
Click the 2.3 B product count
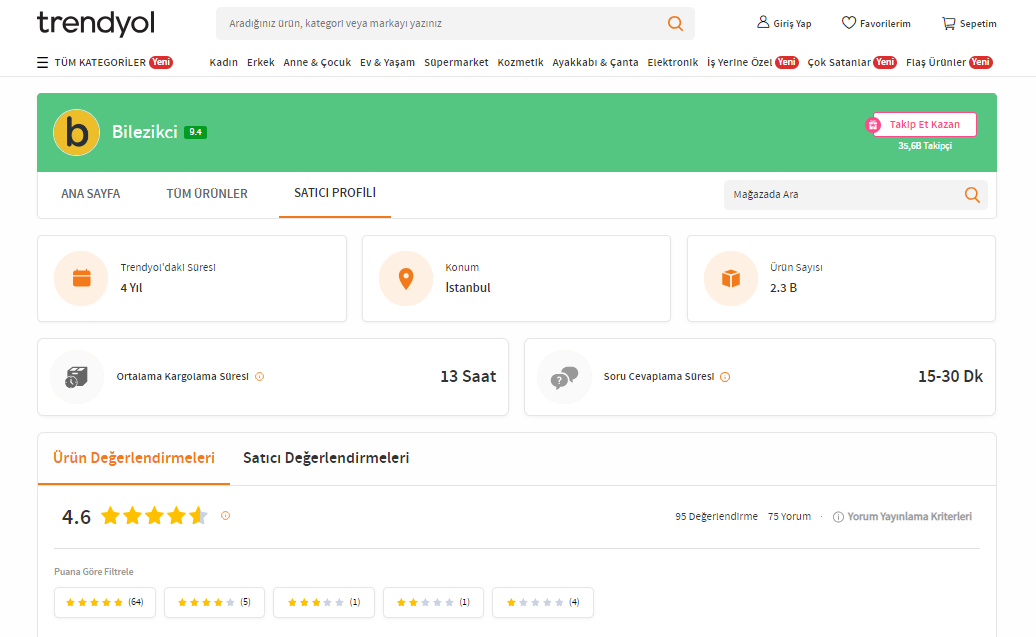coord(784,288)
